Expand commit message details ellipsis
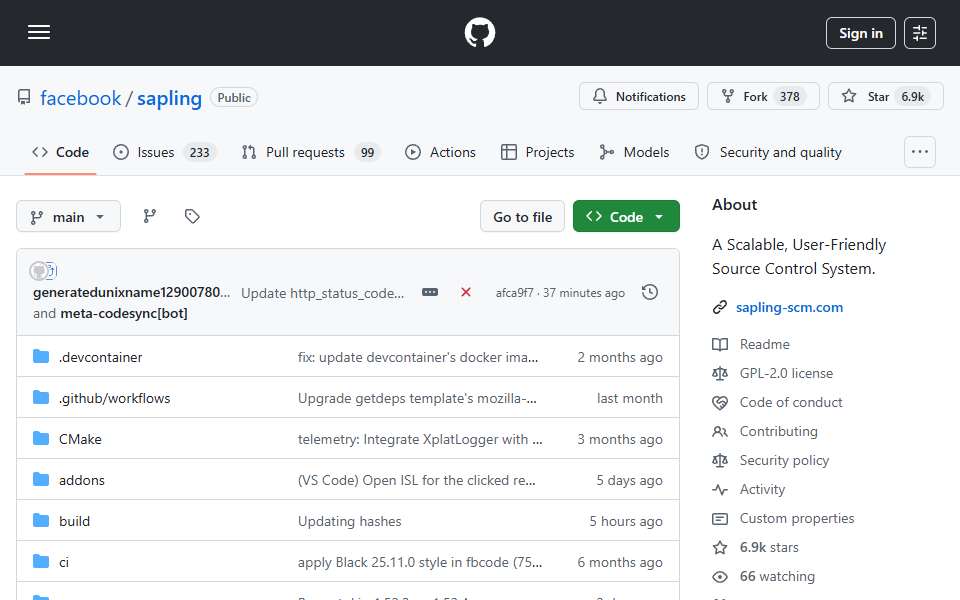This screenshot has height=600, width=960. [430, 292]
